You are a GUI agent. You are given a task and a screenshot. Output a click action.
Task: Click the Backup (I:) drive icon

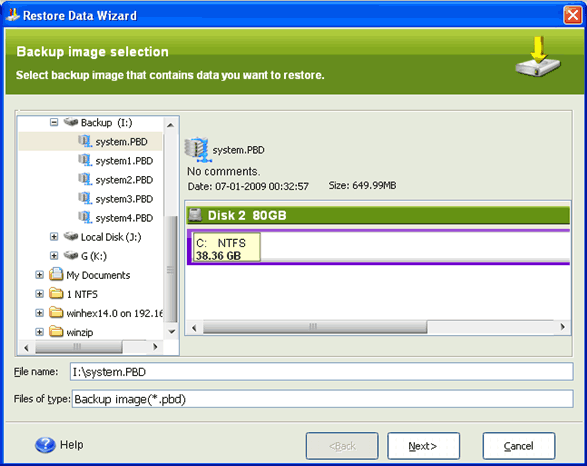click(71, 122)
